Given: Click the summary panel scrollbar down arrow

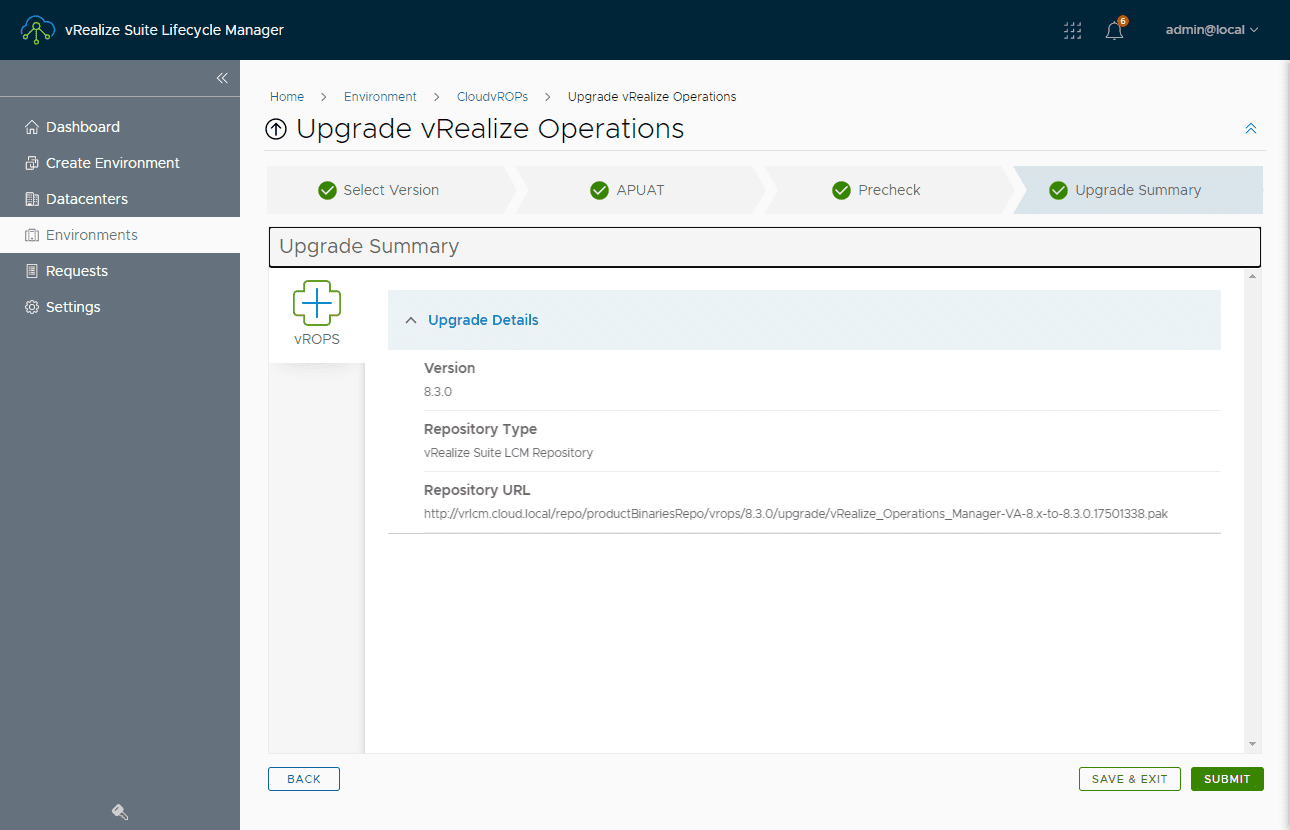Looking at the screenshot, I should (1252, 744).
